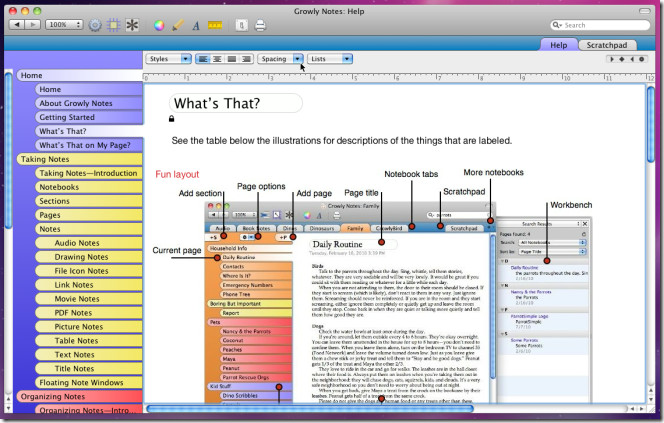Open the Home page under the Home section
664x423 pixels.
click(89, 89)
